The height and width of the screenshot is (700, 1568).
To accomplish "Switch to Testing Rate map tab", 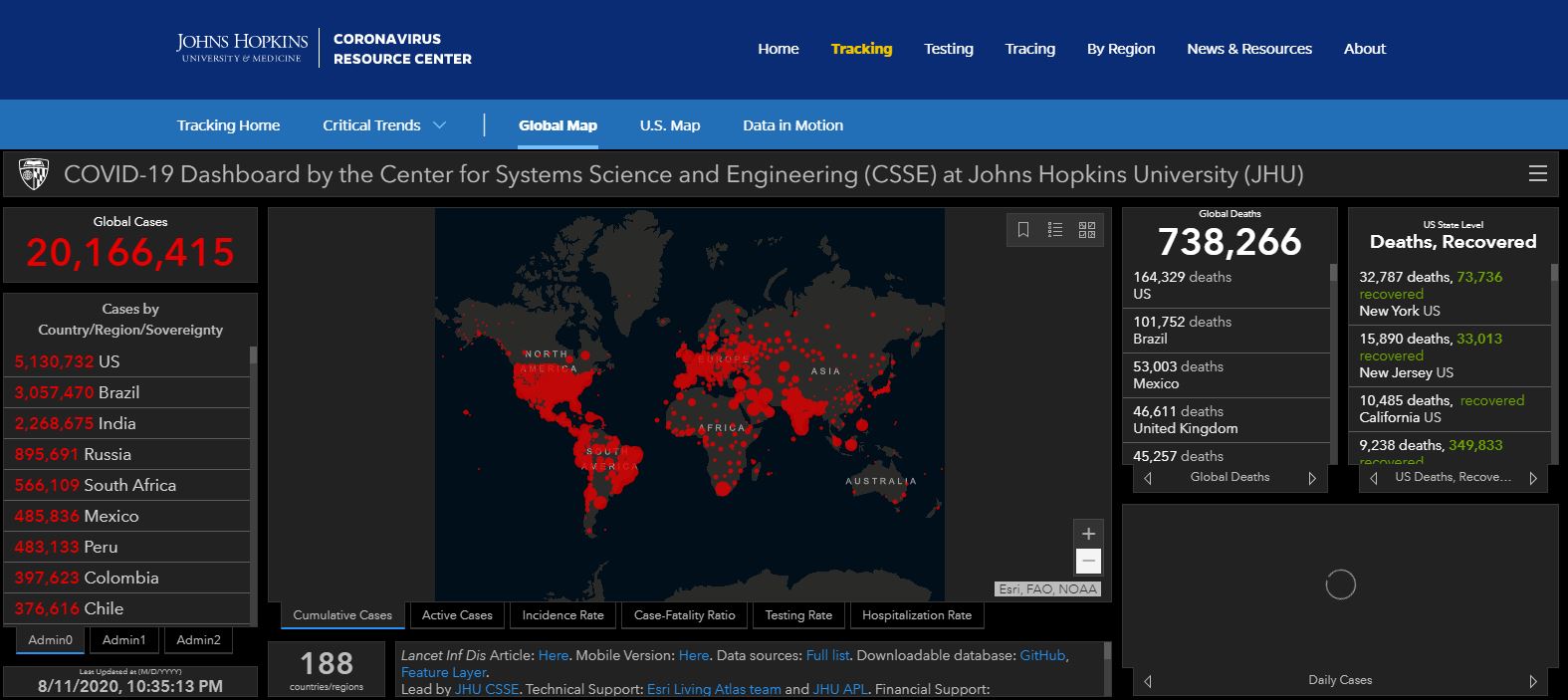I will pyautogui.click(x=798, y=615).
